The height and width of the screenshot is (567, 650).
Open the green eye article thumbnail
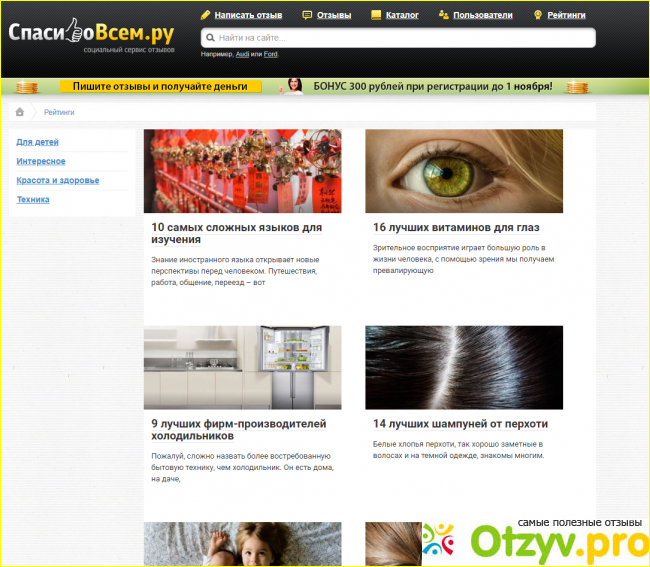[464, 171]
